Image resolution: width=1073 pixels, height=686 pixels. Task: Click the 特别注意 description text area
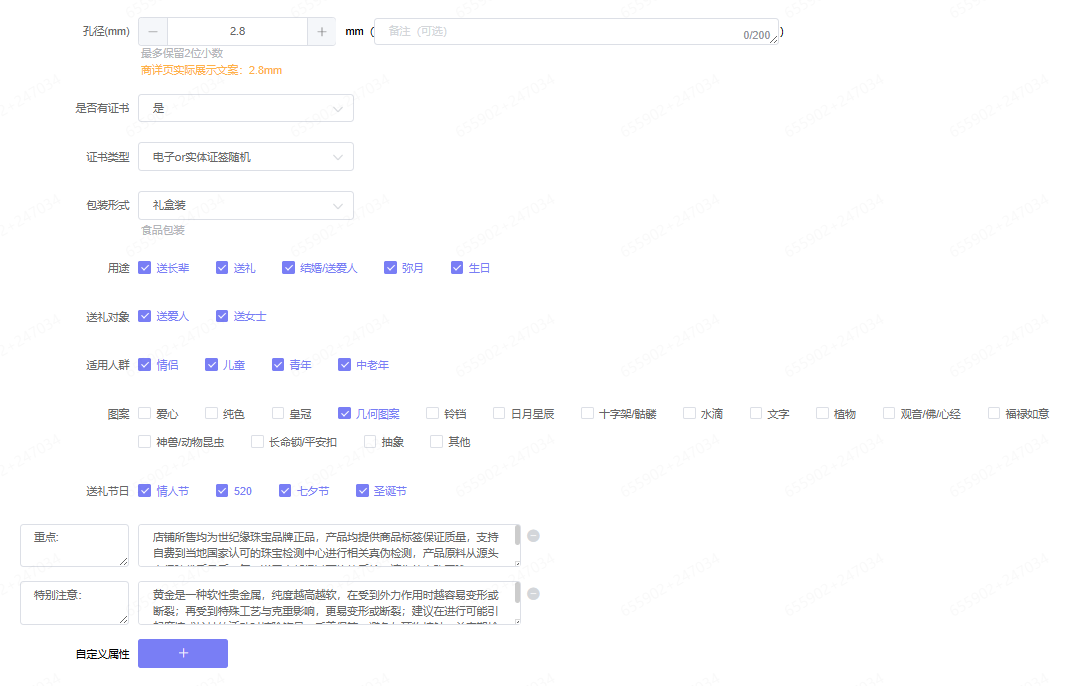(x=328, y=603)
